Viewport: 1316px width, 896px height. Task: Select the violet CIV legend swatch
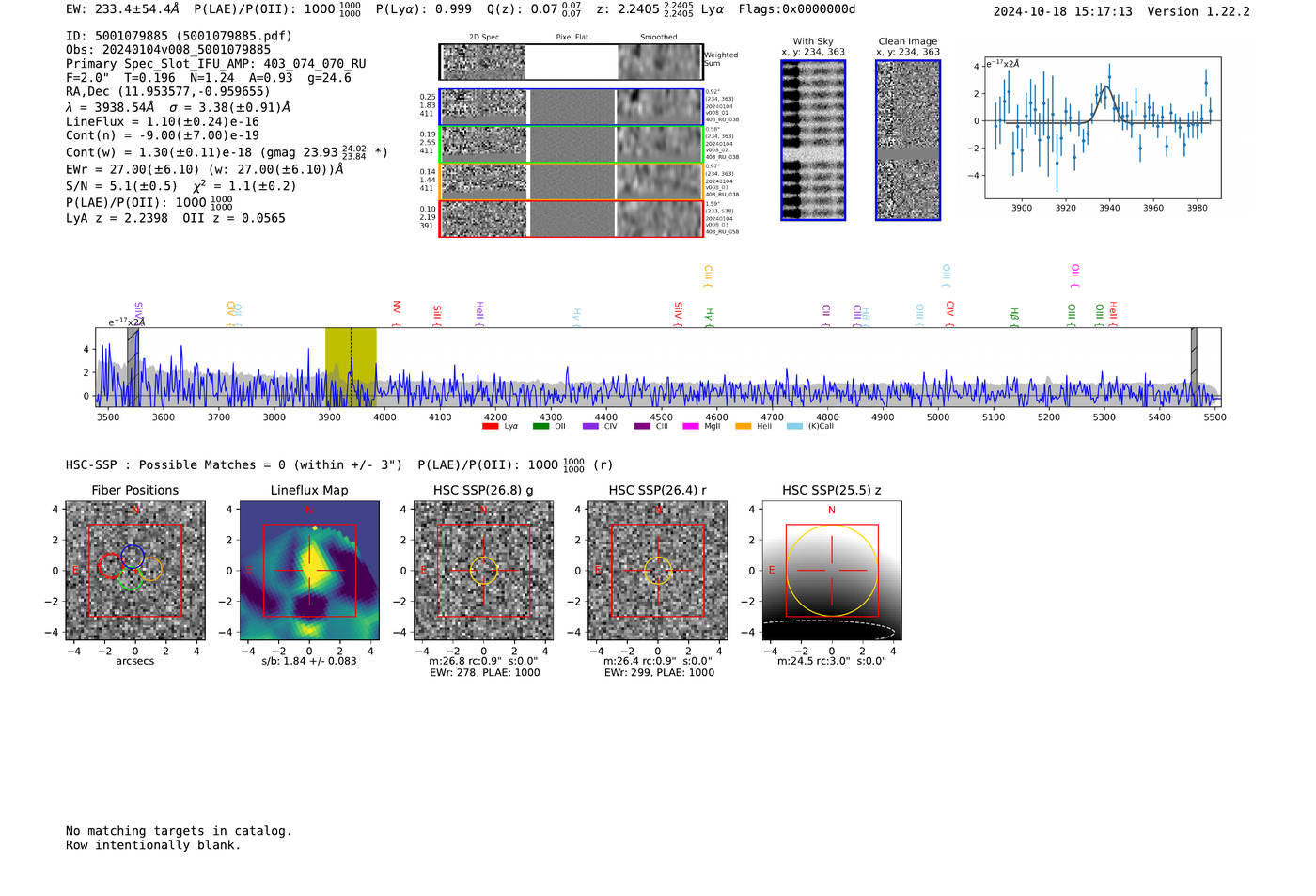click(590, 426)
